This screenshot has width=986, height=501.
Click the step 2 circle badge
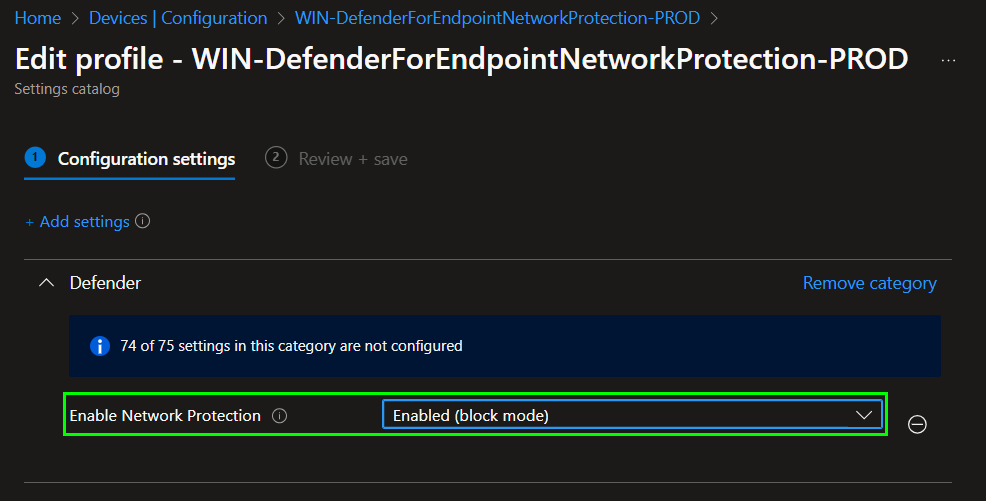click(x=276, y=158)
